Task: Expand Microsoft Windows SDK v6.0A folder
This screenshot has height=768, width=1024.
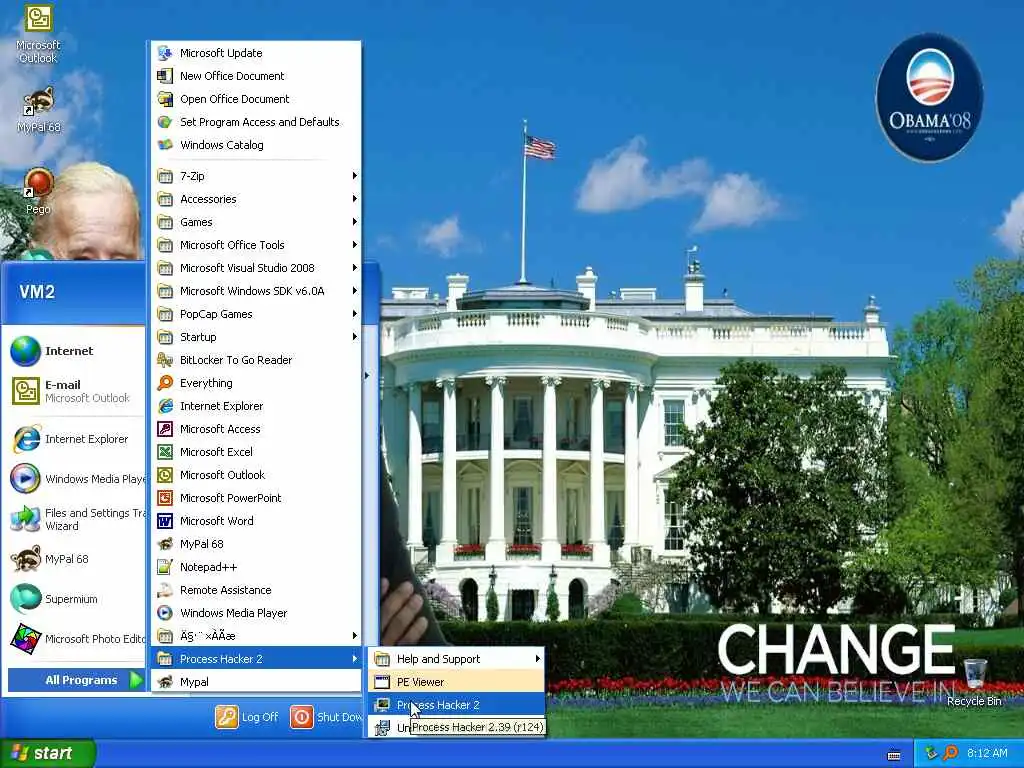Action: point(257,291)
